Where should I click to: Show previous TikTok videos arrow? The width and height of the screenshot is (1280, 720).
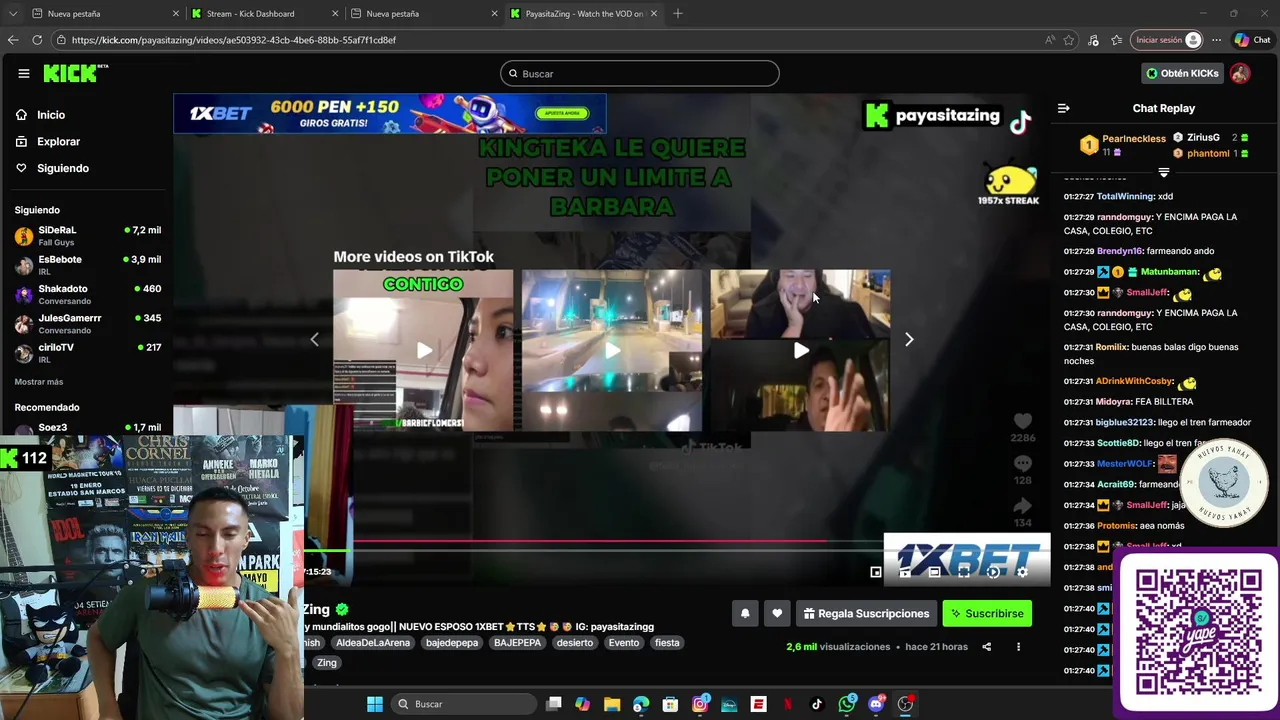tap(314, 340)
